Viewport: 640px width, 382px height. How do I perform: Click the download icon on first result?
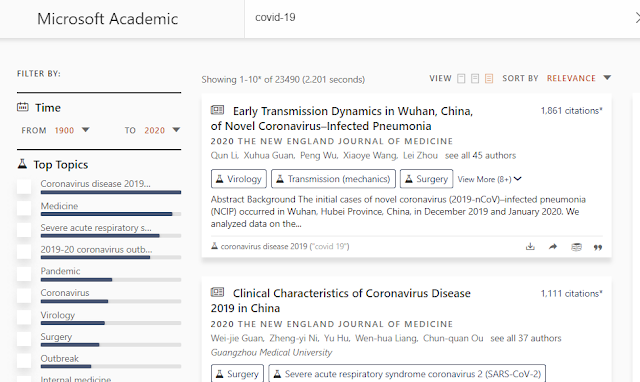tap(530, 247)
